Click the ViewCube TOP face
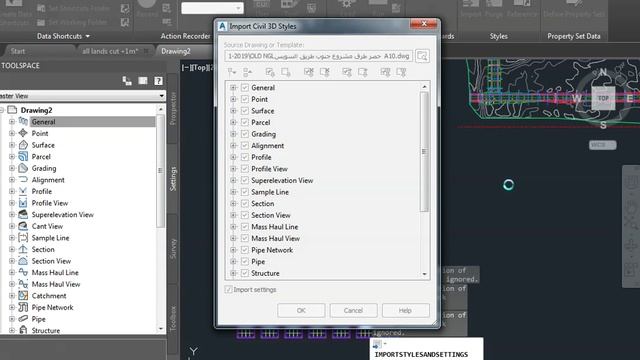The height and width of the screenshot is (360, 640). (x=603, y=98)
